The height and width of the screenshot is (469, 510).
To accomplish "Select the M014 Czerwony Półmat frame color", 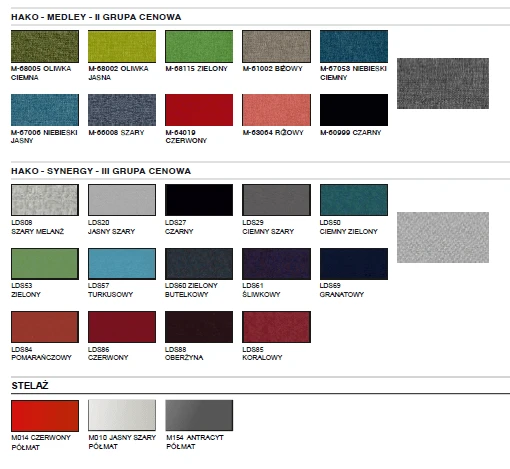I will [45, 416].
